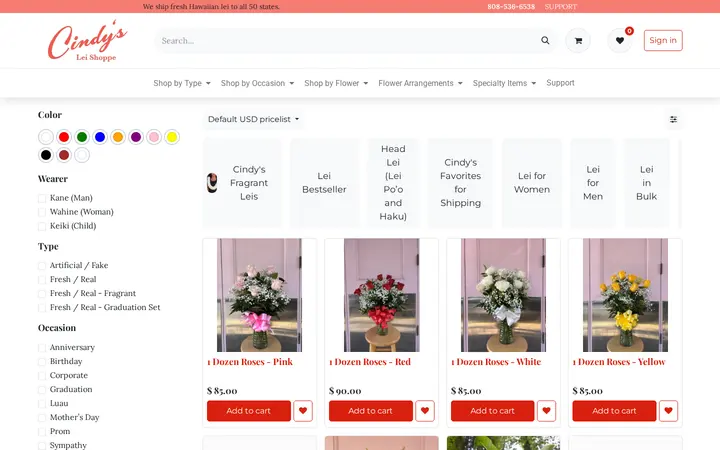720x450 pixels.
Task: Enable the Fresh / Real type filter
Action: click(42, 280)
